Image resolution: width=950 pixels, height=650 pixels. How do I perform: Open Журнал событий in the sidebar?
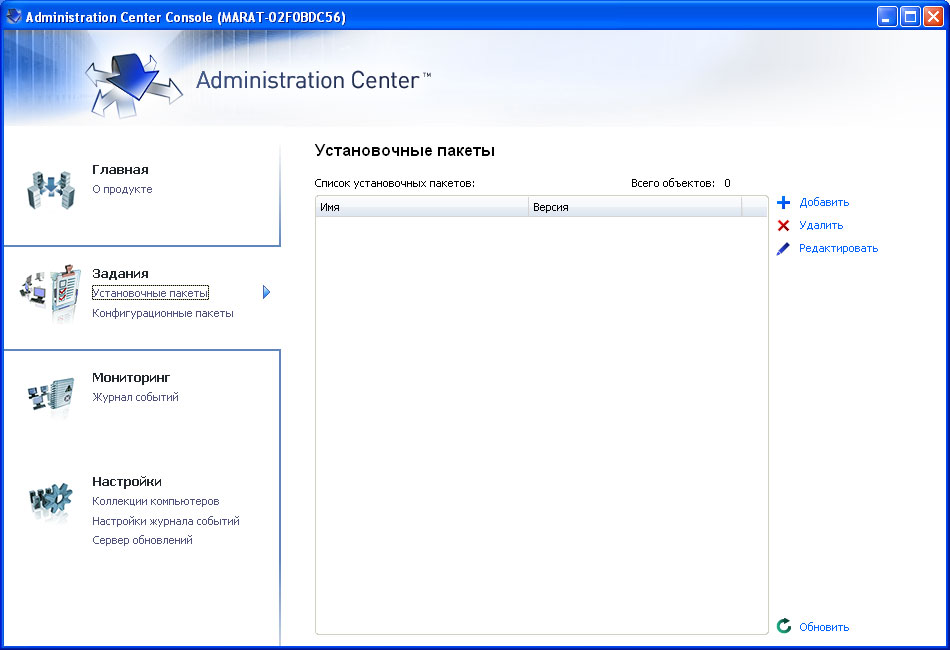[135, 397]
